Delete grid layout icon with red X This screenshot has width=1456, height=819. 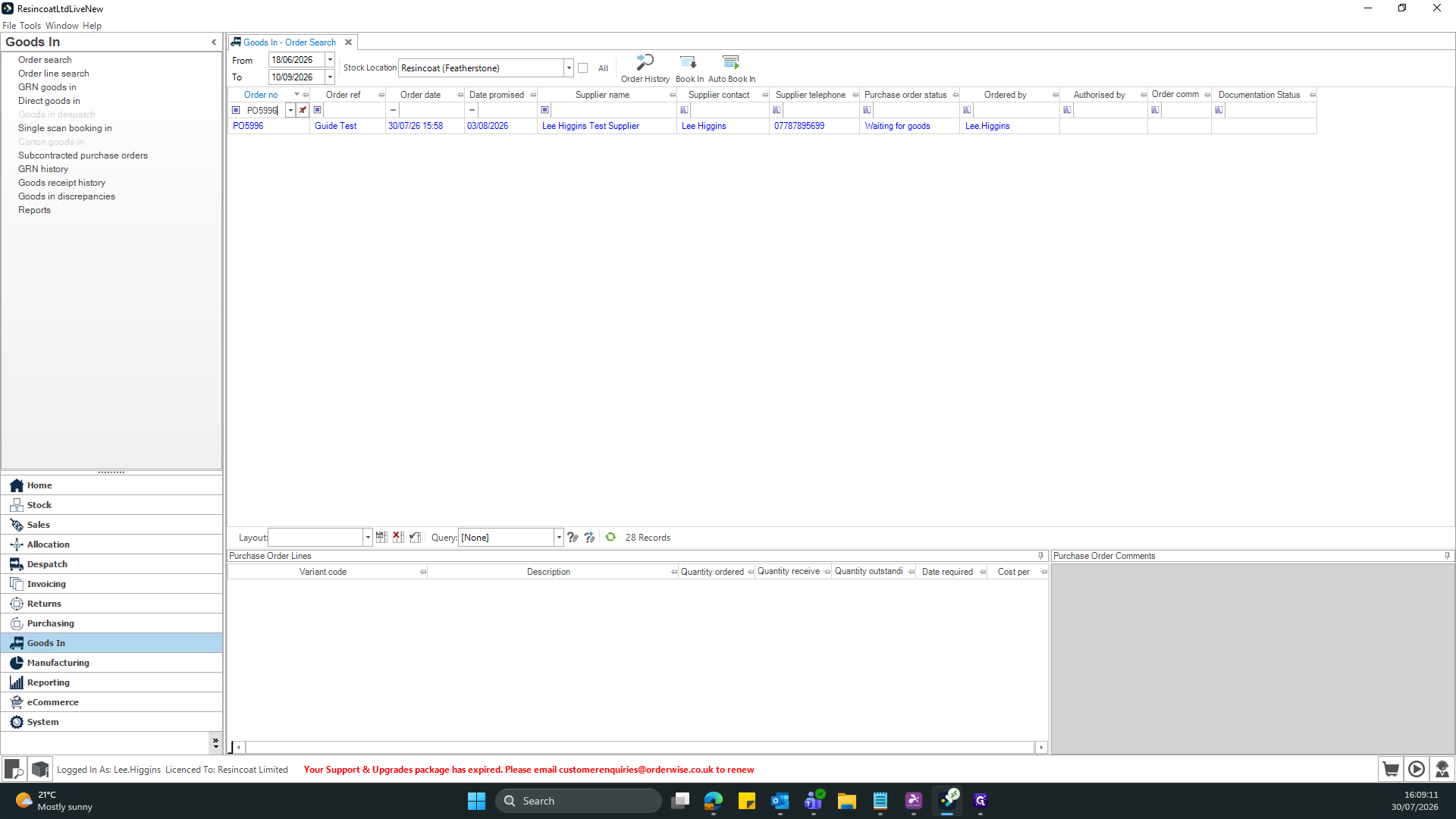[x=398, y=537]
